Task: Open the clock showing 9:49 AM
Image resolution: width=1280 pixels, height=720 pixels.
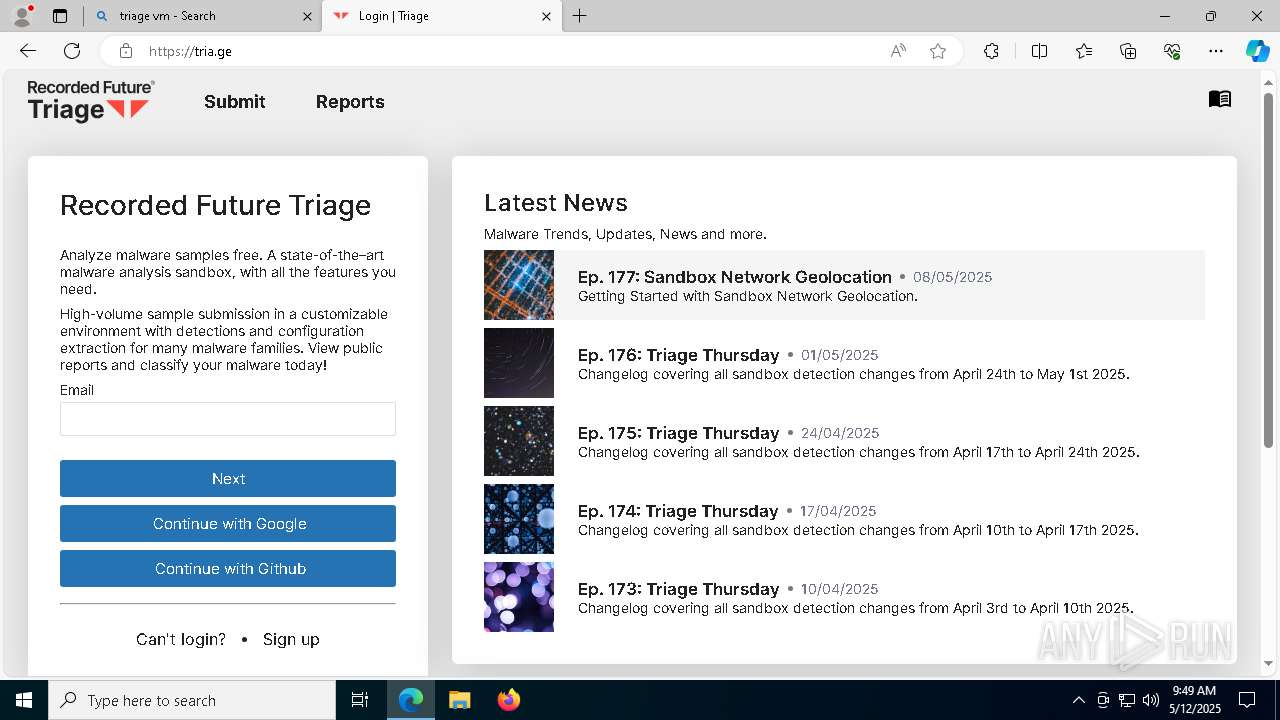Action: (1194, 700)
